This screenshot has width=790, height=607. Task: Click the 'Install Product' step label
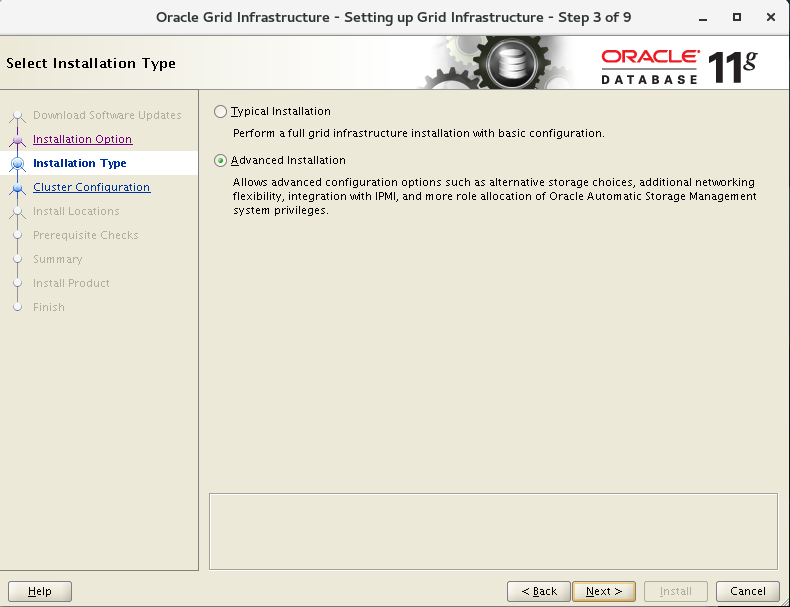point(71,283)
